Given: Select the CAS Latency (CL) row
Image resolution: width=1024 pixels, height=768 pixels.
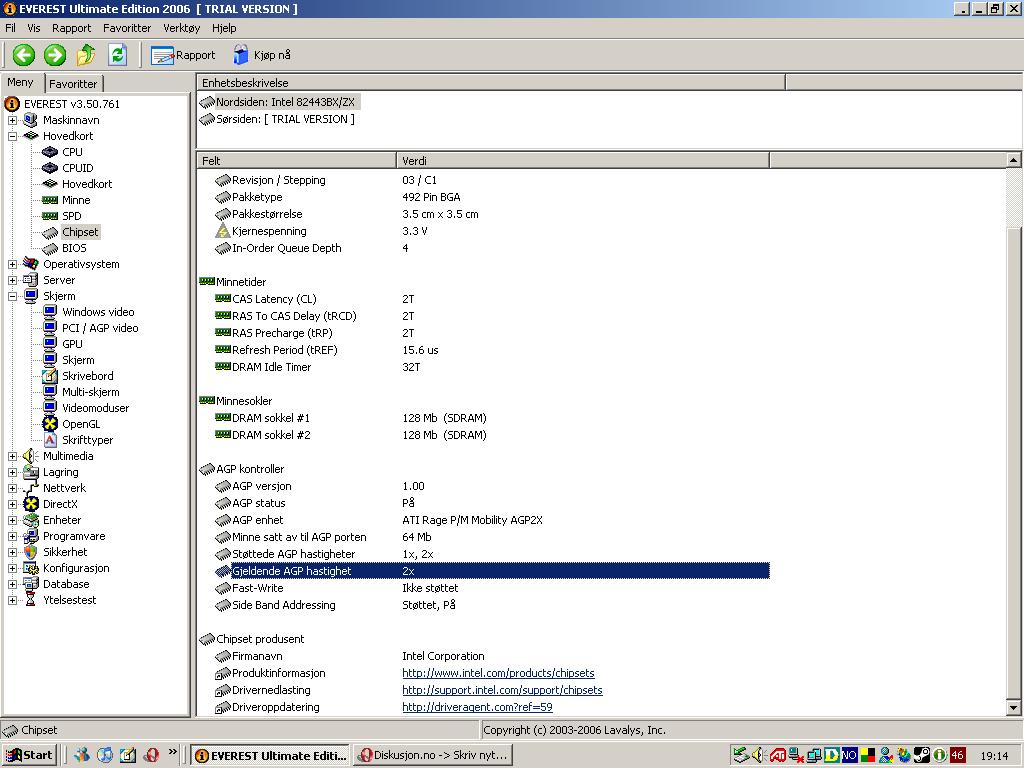Looking at the screenshot, I should (x=483, y=299).
